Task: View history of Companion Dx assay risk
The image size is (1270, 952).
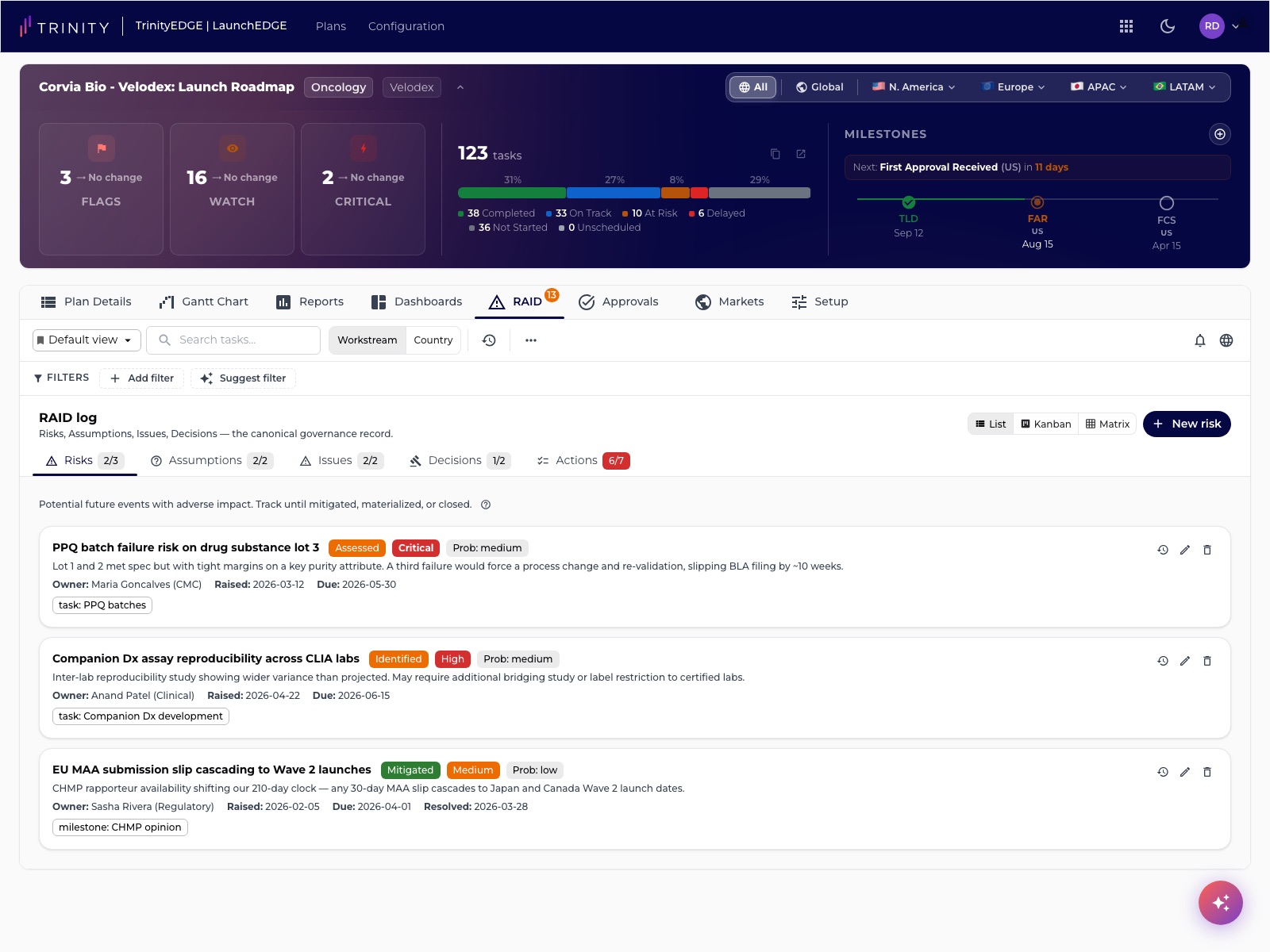Action: tap(1163, 661)
